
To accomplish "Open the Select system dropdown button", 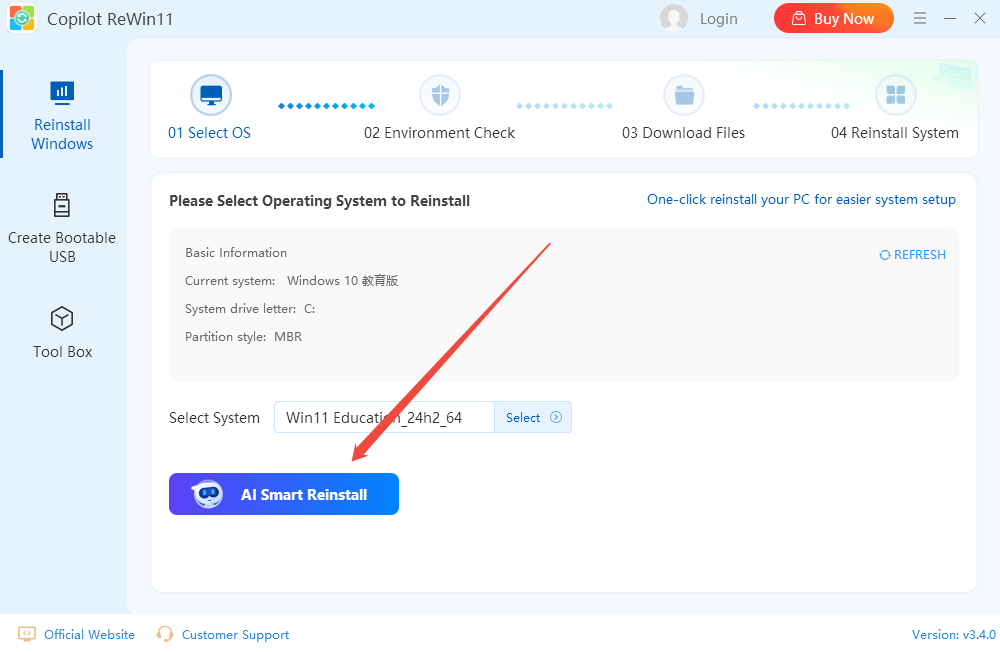I will (532, 418).
